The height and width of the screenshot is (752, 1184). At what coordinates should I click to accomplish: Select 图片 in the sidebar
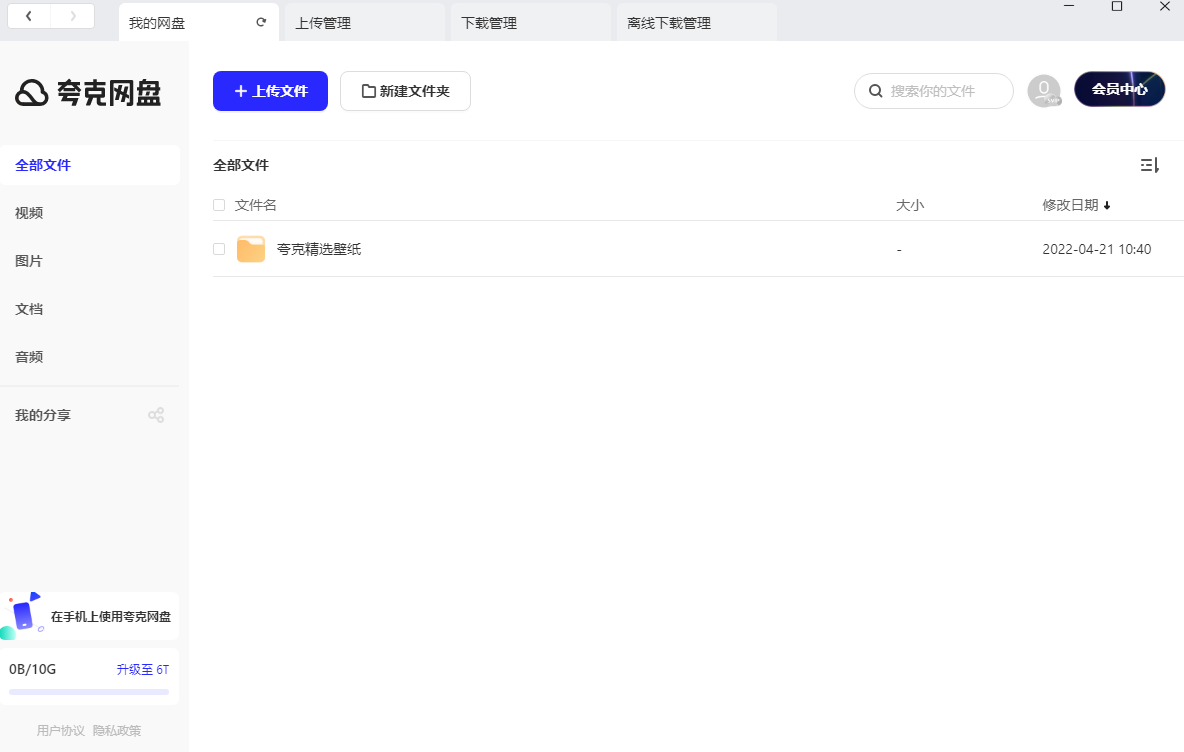(28, 260)
